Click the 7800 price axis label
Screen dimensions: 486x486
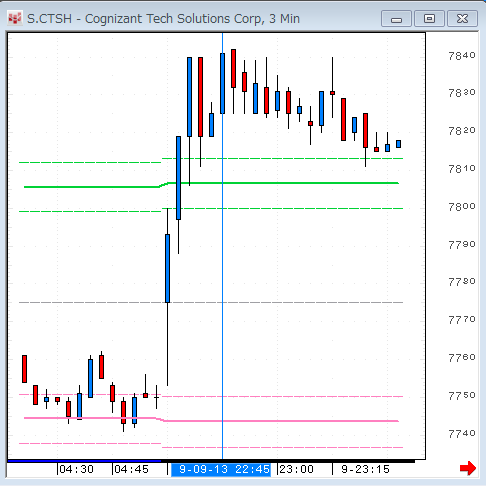click(462, 207)
